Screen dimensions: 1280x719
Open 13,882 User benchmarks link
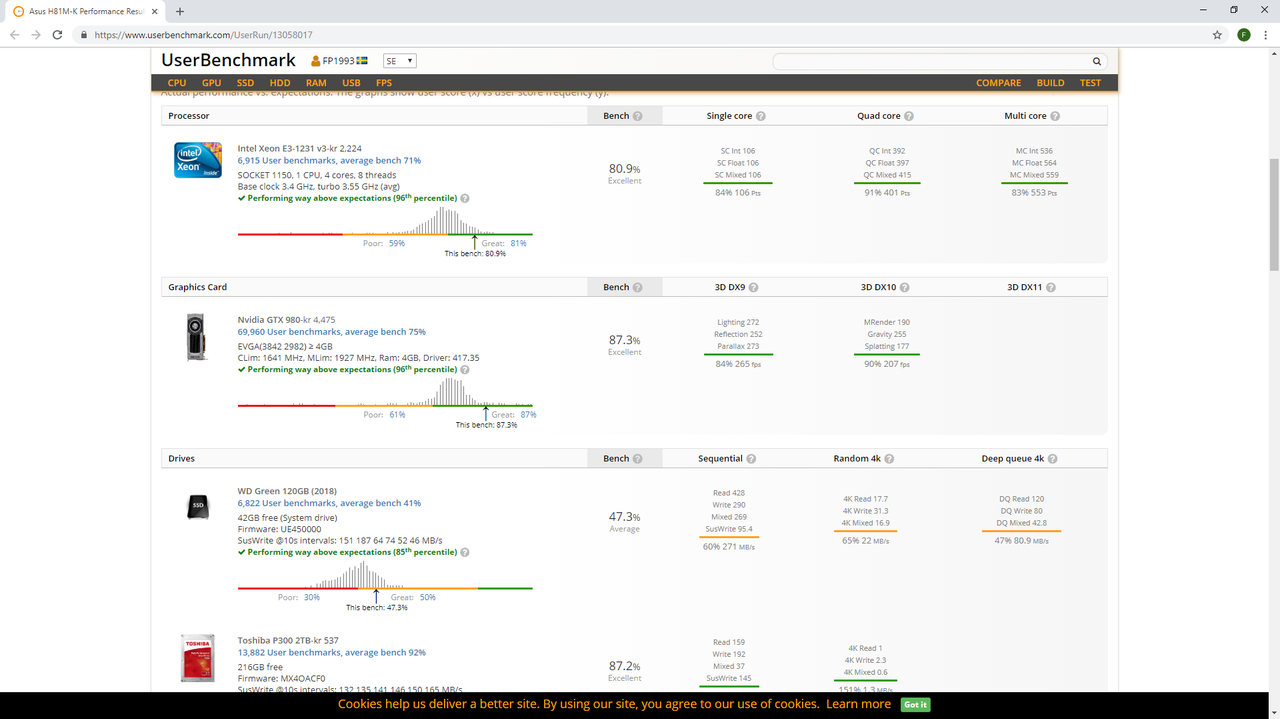point(331,652)
